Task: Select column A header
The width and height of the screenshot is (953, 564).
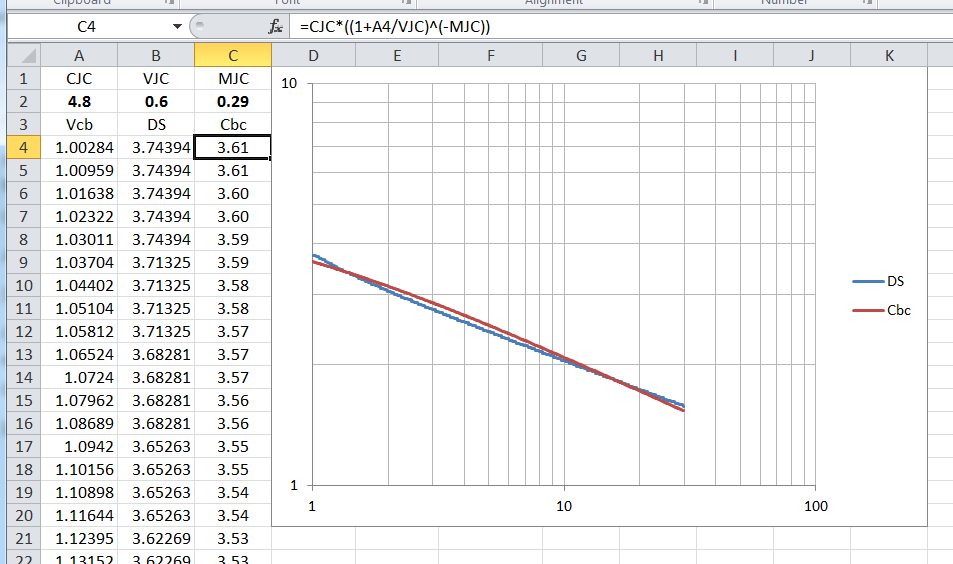Action: click(x=79, y=56)
